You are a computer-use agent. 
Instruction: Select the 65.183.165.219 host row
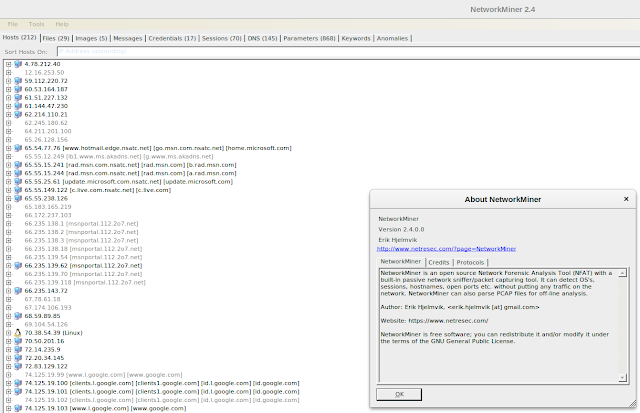point(48,207)
